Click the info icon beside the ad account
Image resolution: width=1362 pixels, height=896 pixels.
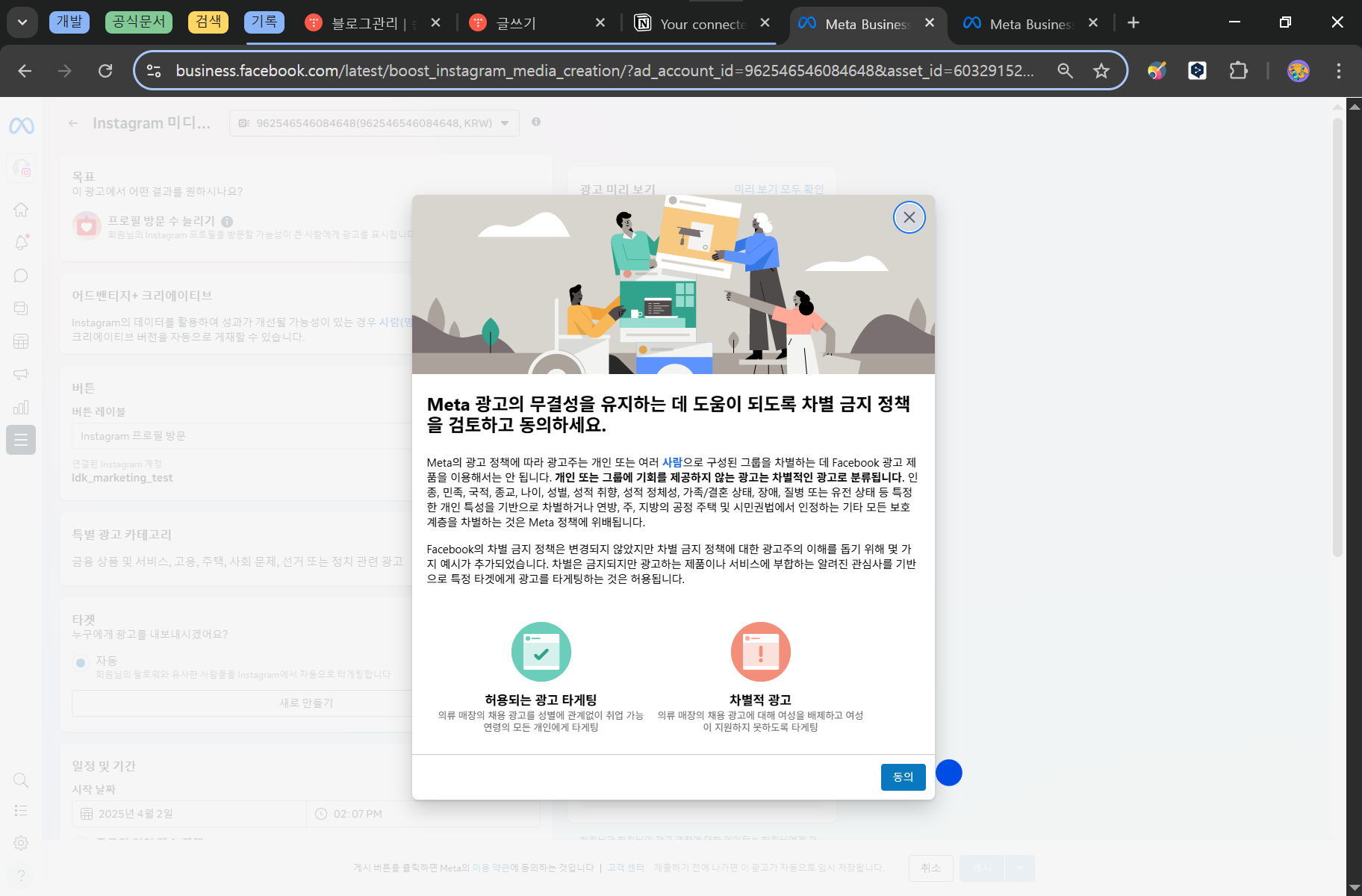(536, 122)
